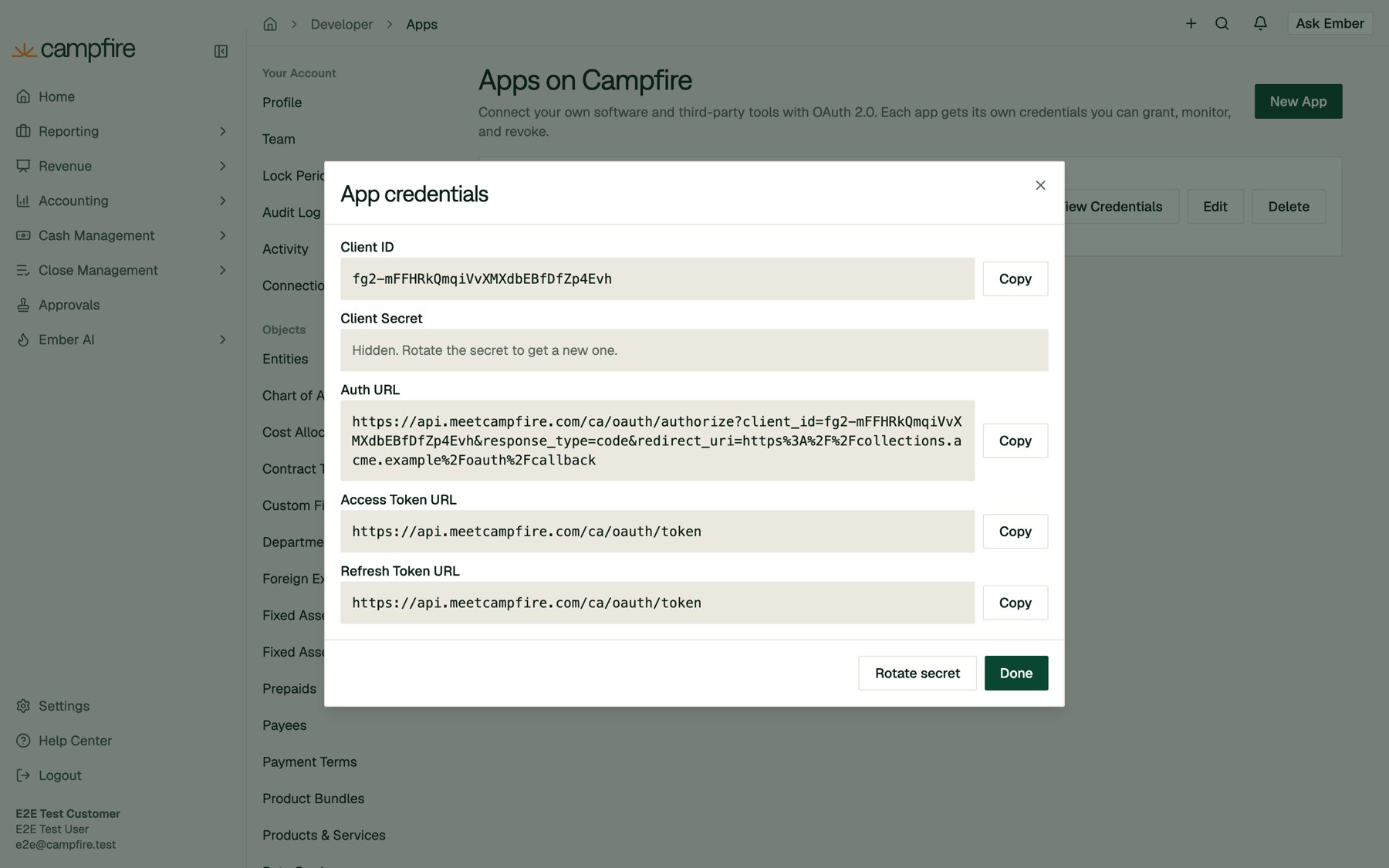Click the Approvals stamp icon
1389x868 pixels.
coord(23,305)
